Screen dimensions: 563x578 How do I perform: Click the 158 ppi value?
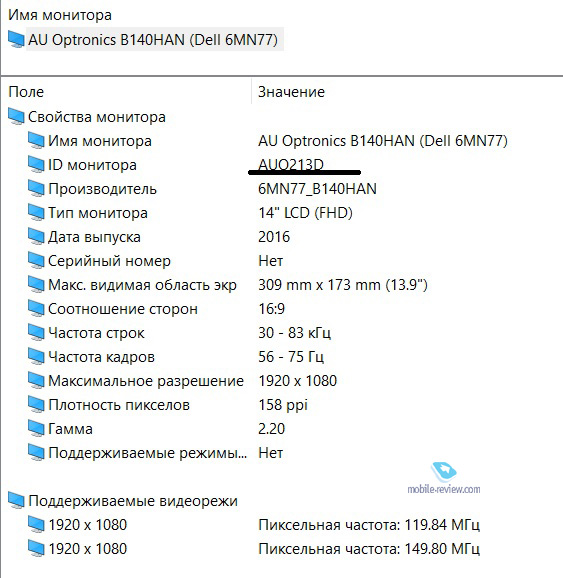[x=283, y=405]
